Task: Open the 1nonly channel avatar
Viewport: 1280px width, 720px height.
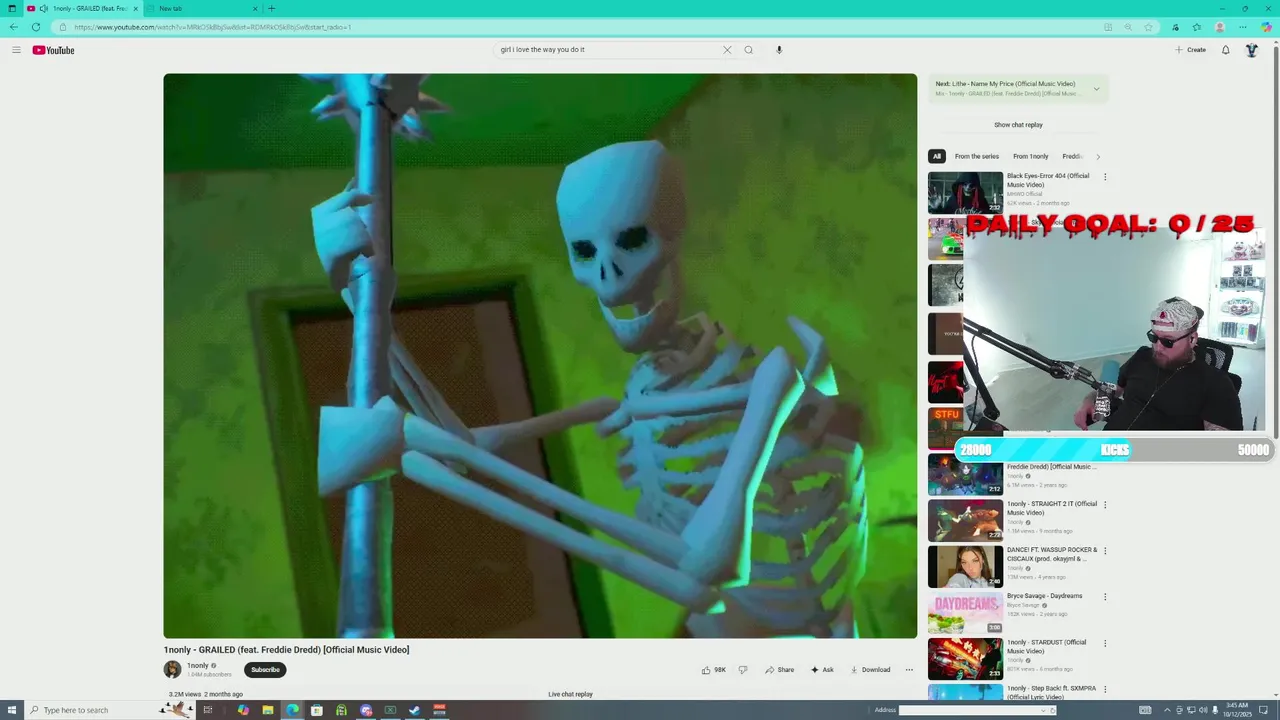Action: tap(173, 670)
